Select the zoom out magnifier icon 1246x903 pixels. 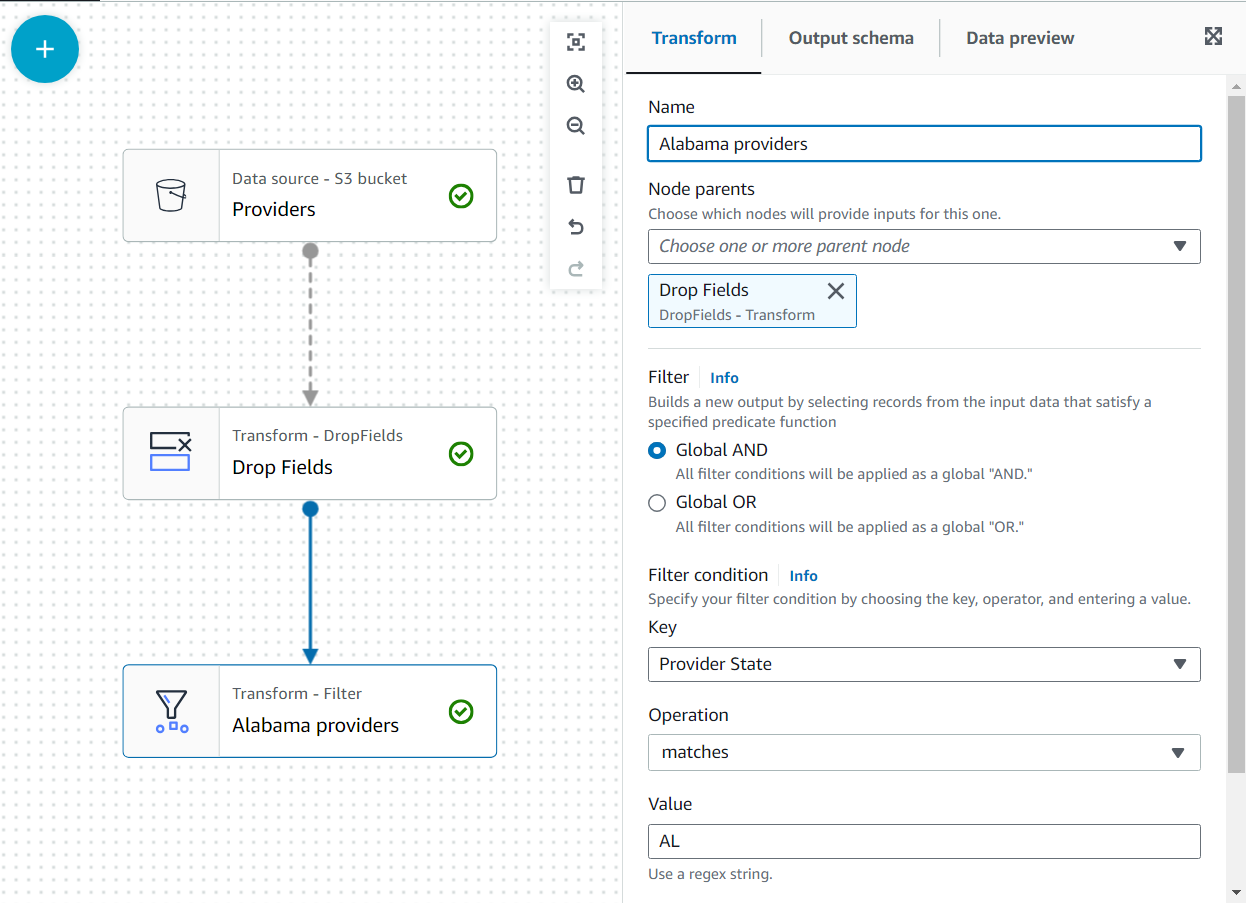click(576, 126)
